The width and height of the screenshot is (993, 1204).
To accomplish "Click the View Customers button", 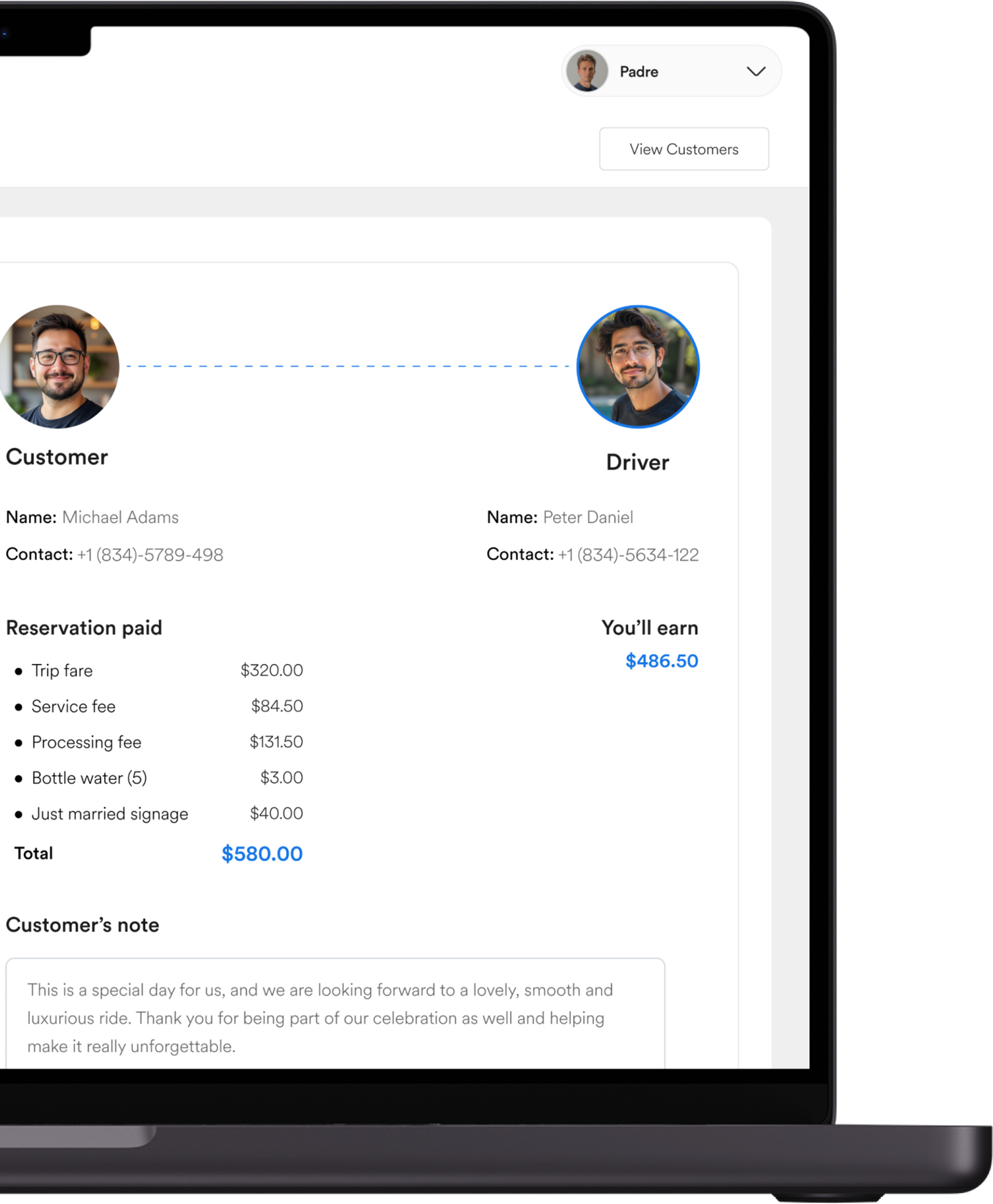I will (683, 149).
